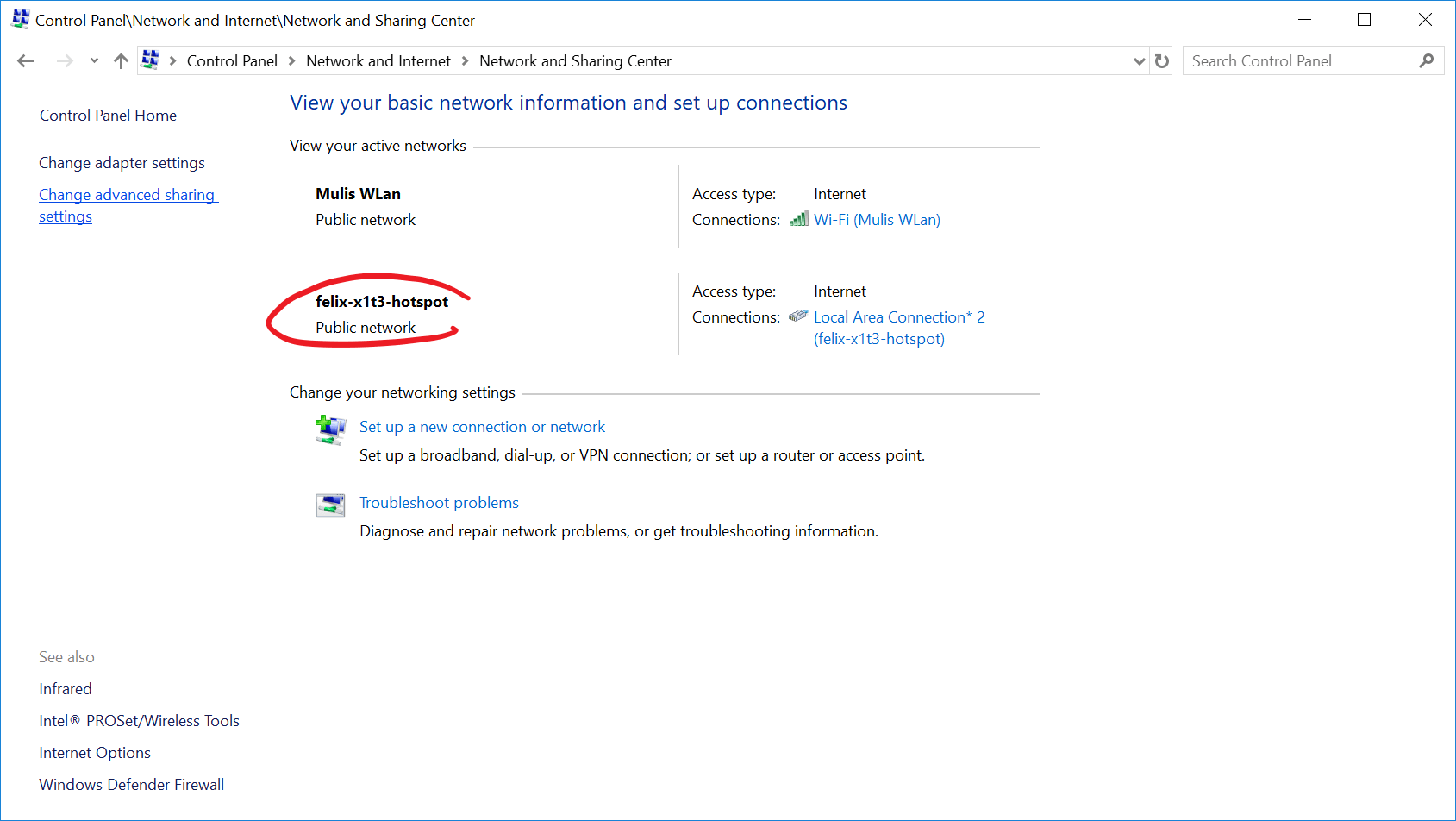Click the Network and Sharing Center icon in address bar
The image size is (1456, 821).
point(150,60)
